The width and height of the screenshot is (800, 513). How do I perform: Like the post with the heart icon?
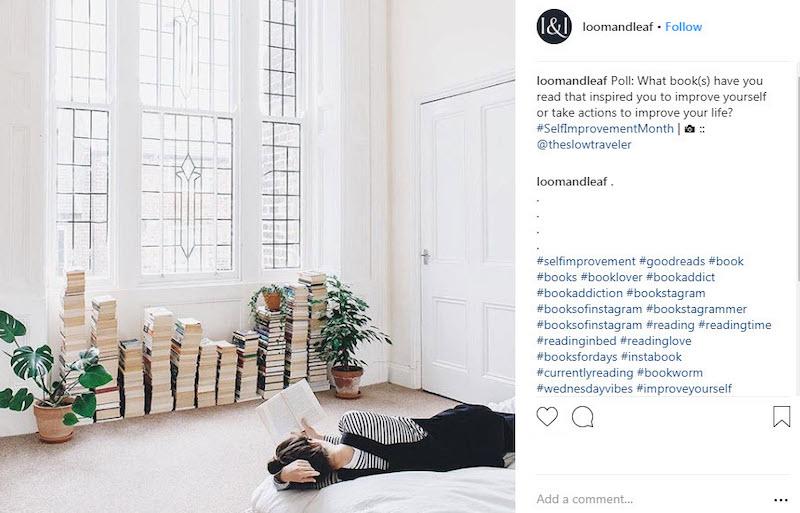click(x=547, y=417)
